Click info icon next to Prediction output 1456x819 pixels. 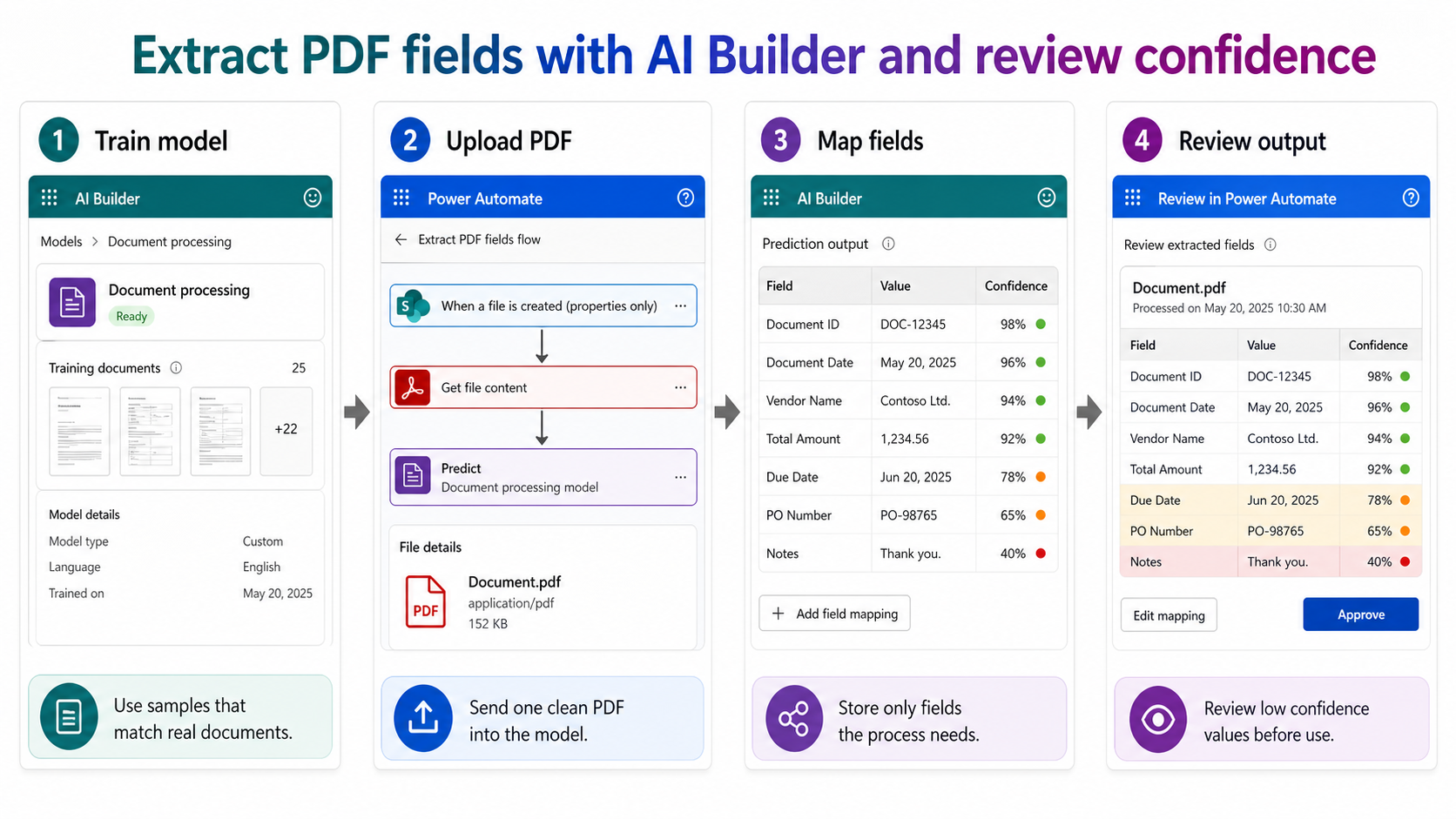[888, 244]
